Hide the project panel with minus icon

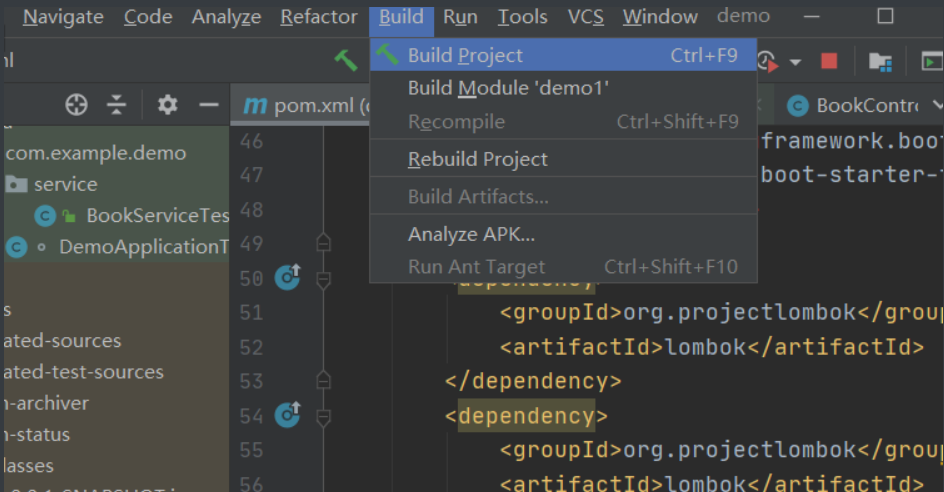pos(208,105)
